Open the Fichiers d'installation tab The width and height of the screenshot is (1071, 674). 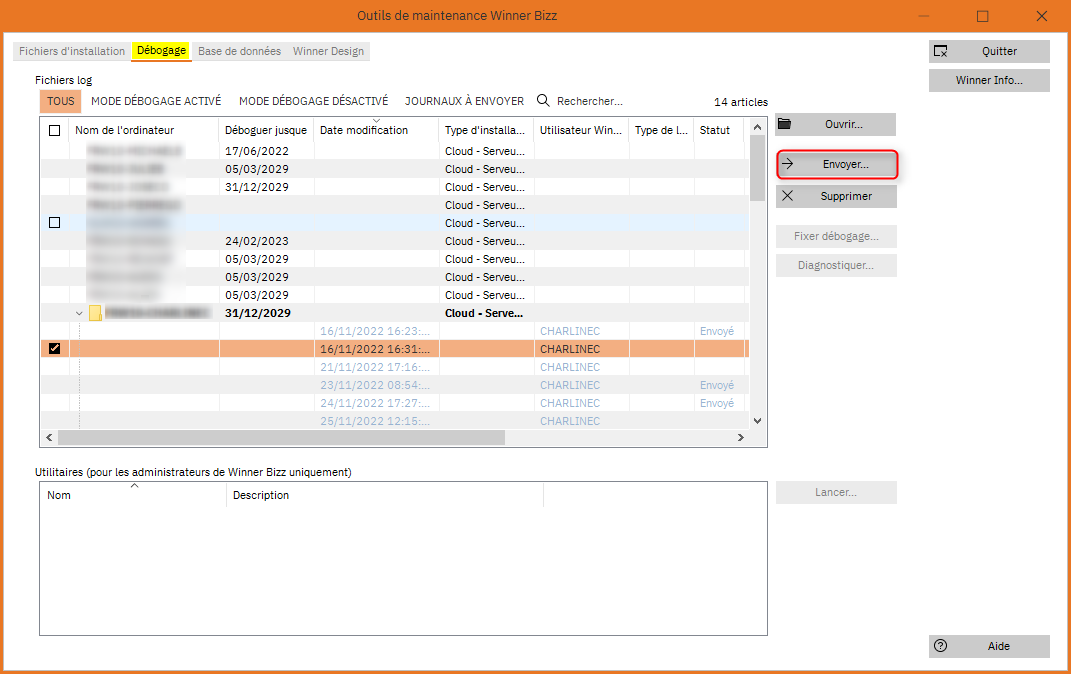point(72,51)
